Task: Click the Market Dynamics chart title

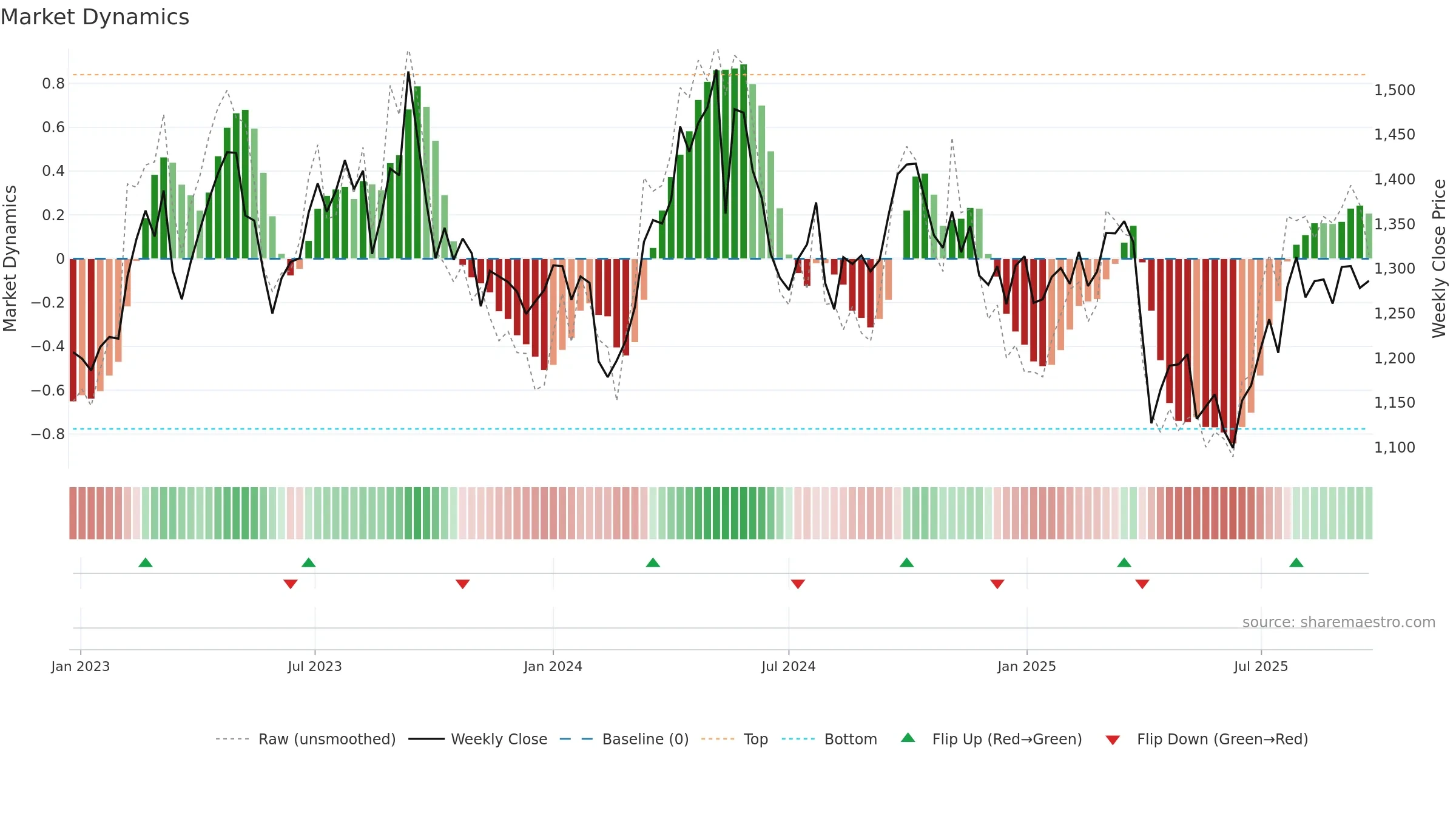Action: click(95, 17)
